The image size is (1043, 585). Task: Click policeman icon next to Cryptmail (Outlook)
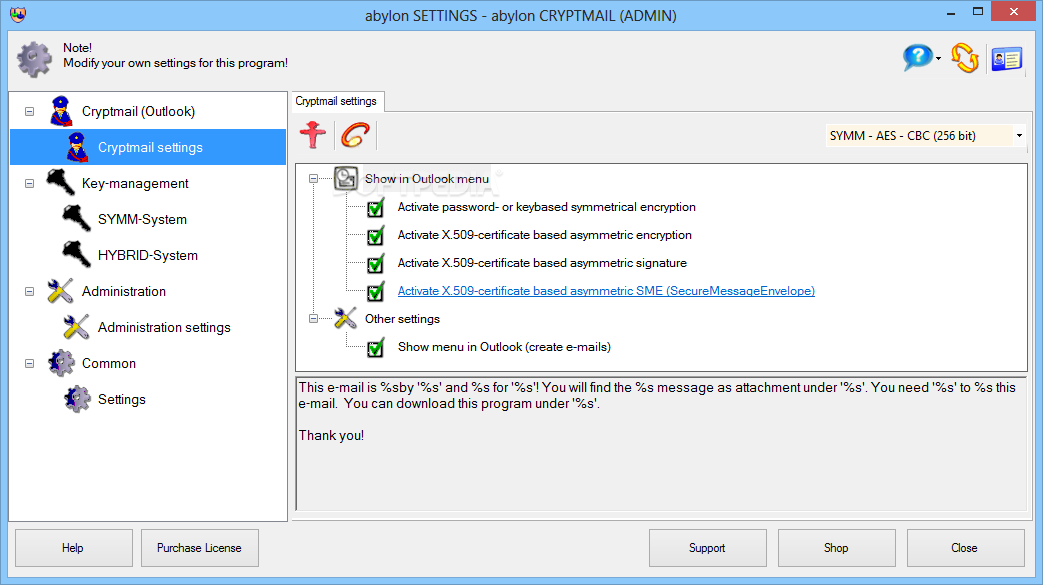[x=61, y=111]
